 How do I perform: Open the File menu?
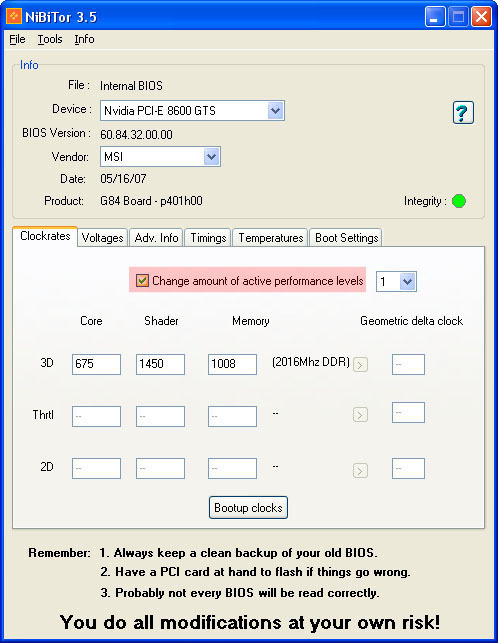point(17,39)
